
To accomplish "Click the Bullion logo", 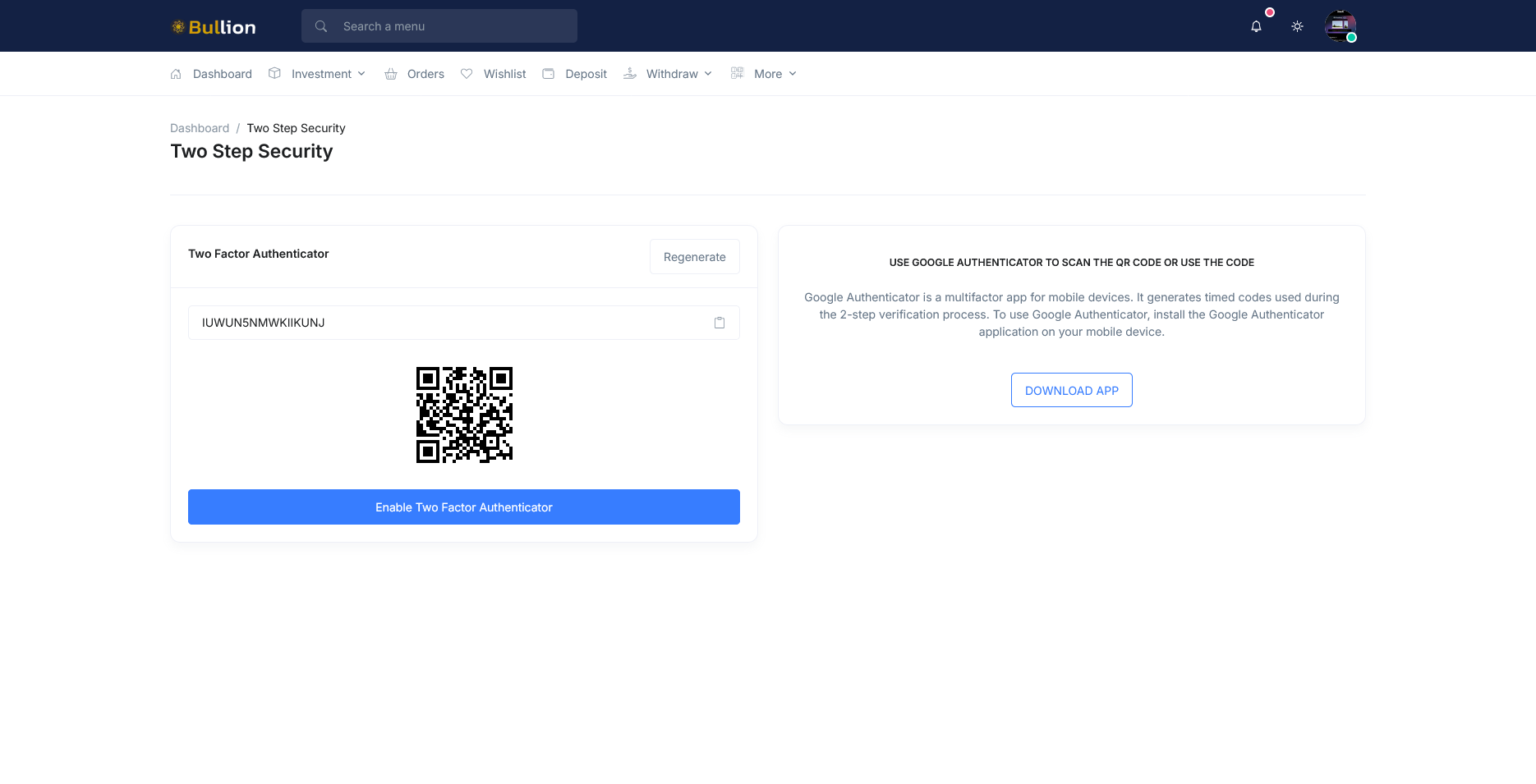I will pos(214,27).
